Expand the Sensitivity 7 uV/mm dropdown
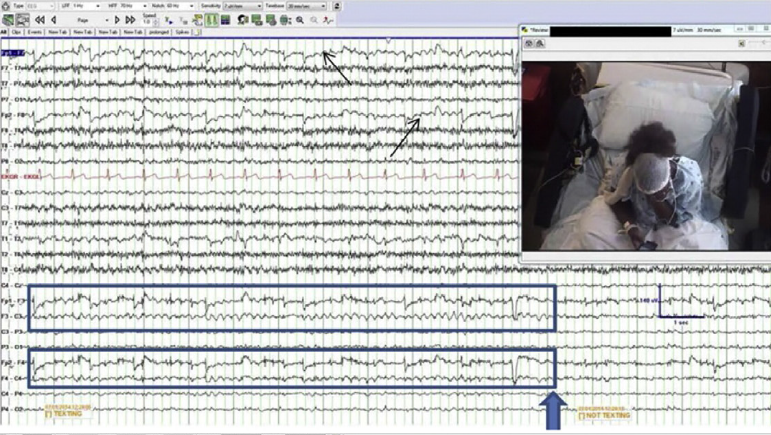This screenshot has height=435, width=771. 240,6
